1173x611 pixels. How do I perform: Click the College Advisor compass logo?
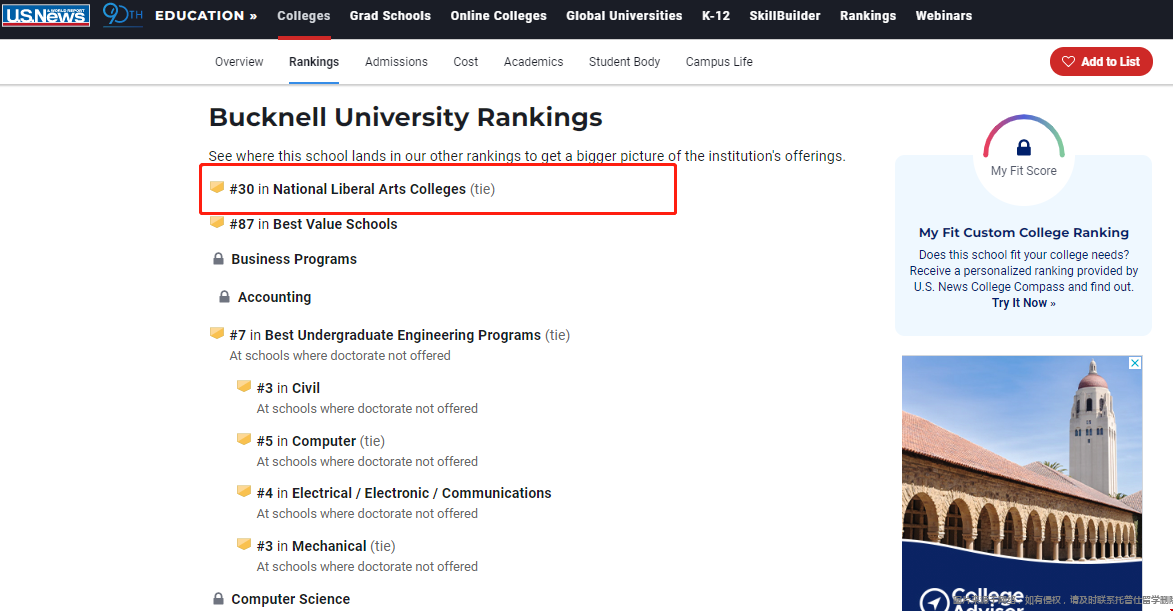click(x=934, y=601)
